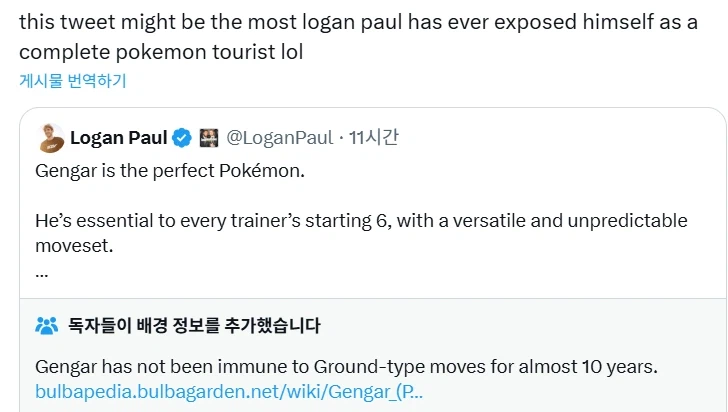The height and width of the screenshot is (412, 728).
Task: Click the @LoganPaul handle
Action: 281,136
